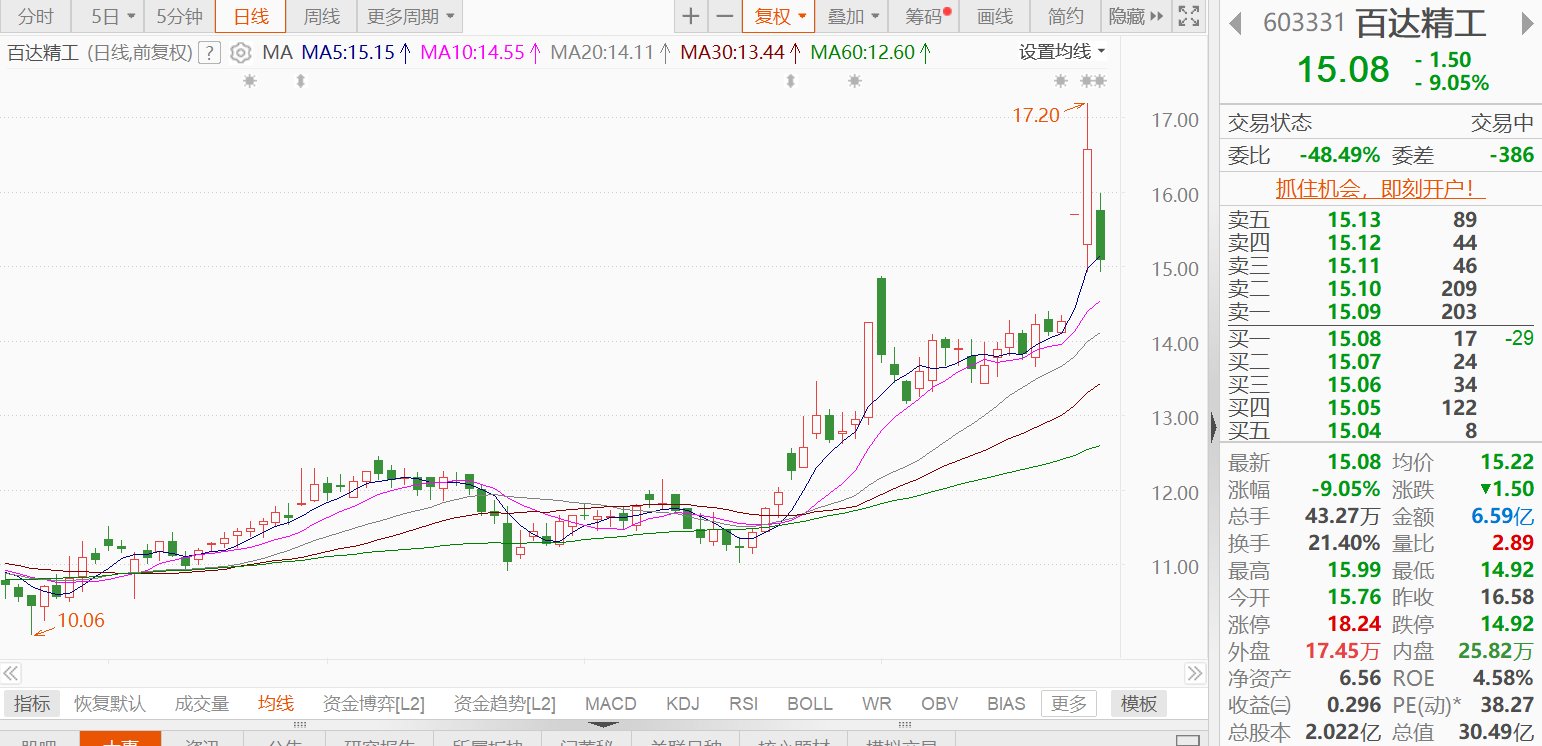
Task: Click the question mark help icon
Action: 209,53
